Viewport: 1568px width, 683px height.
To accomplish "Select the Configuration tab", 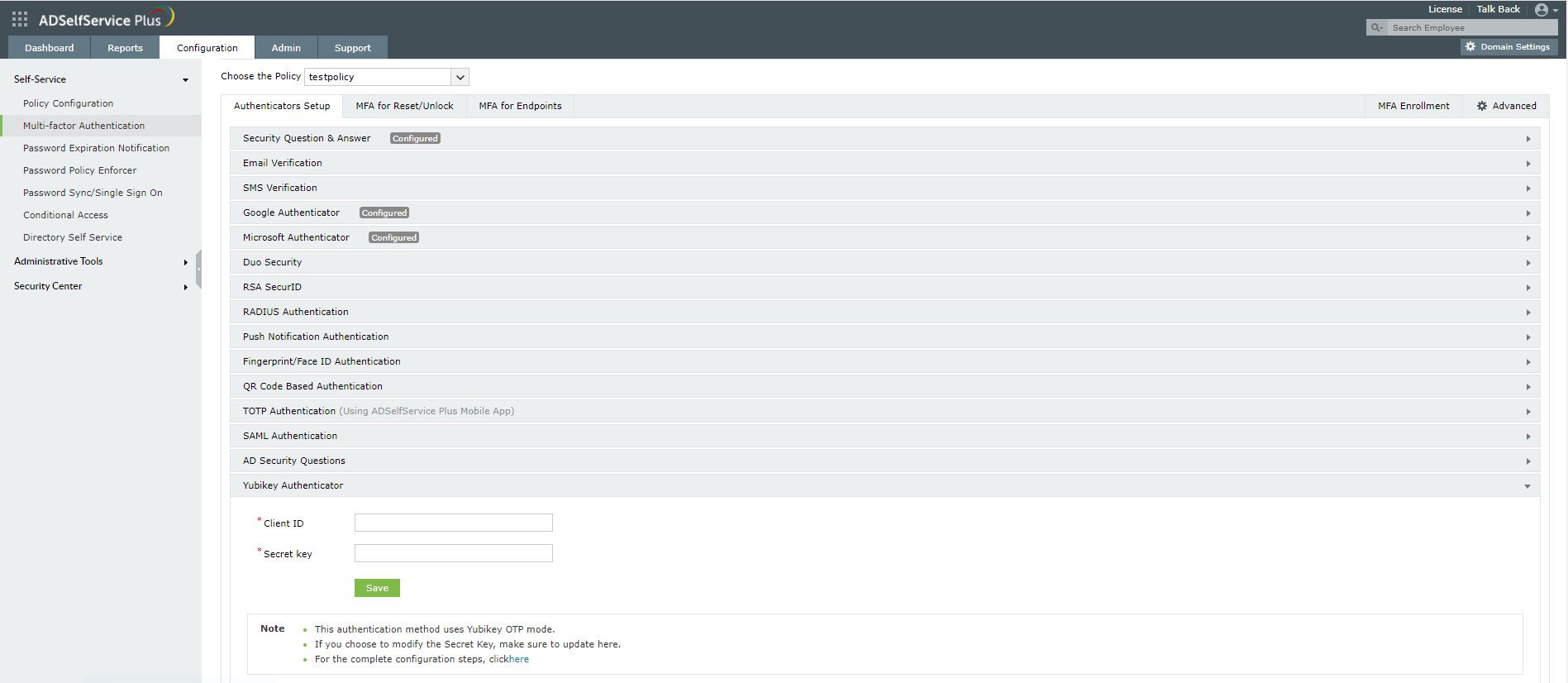I will [x=207, y=48].
